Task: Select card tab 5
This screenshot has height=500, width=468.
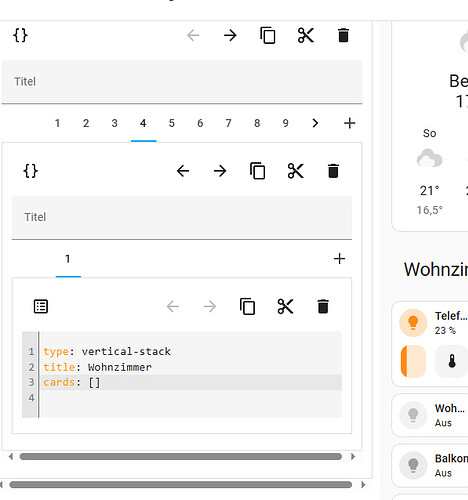Action: [x=172, y=123]
